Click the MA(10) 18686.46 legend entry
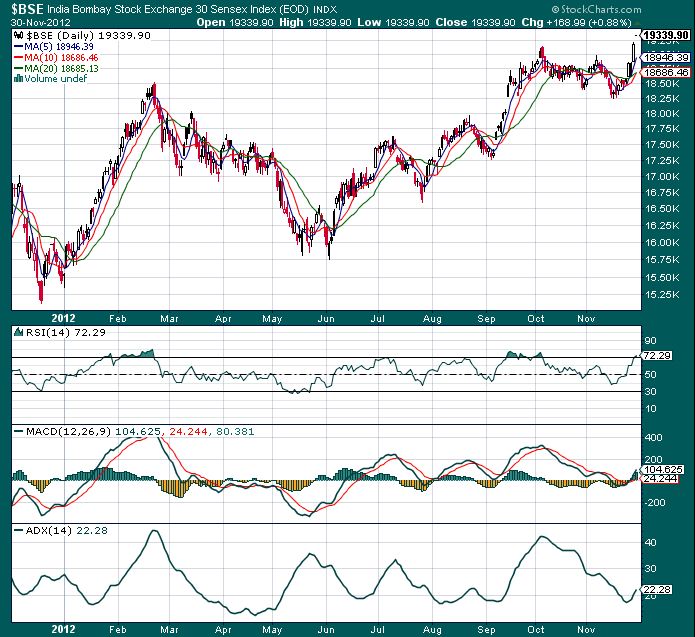This screenshot has width=695, height=637. (x=61, y=58)
